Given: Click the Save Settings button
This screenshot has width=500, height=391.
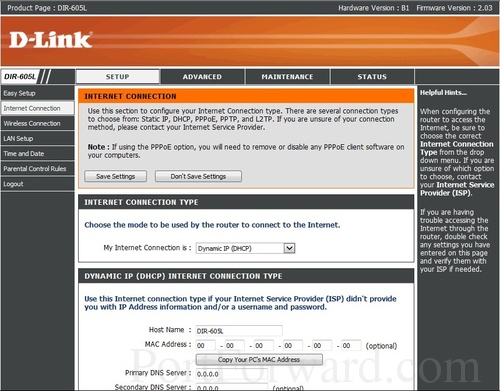Looking at the screenshot, I should pos(116,176).
